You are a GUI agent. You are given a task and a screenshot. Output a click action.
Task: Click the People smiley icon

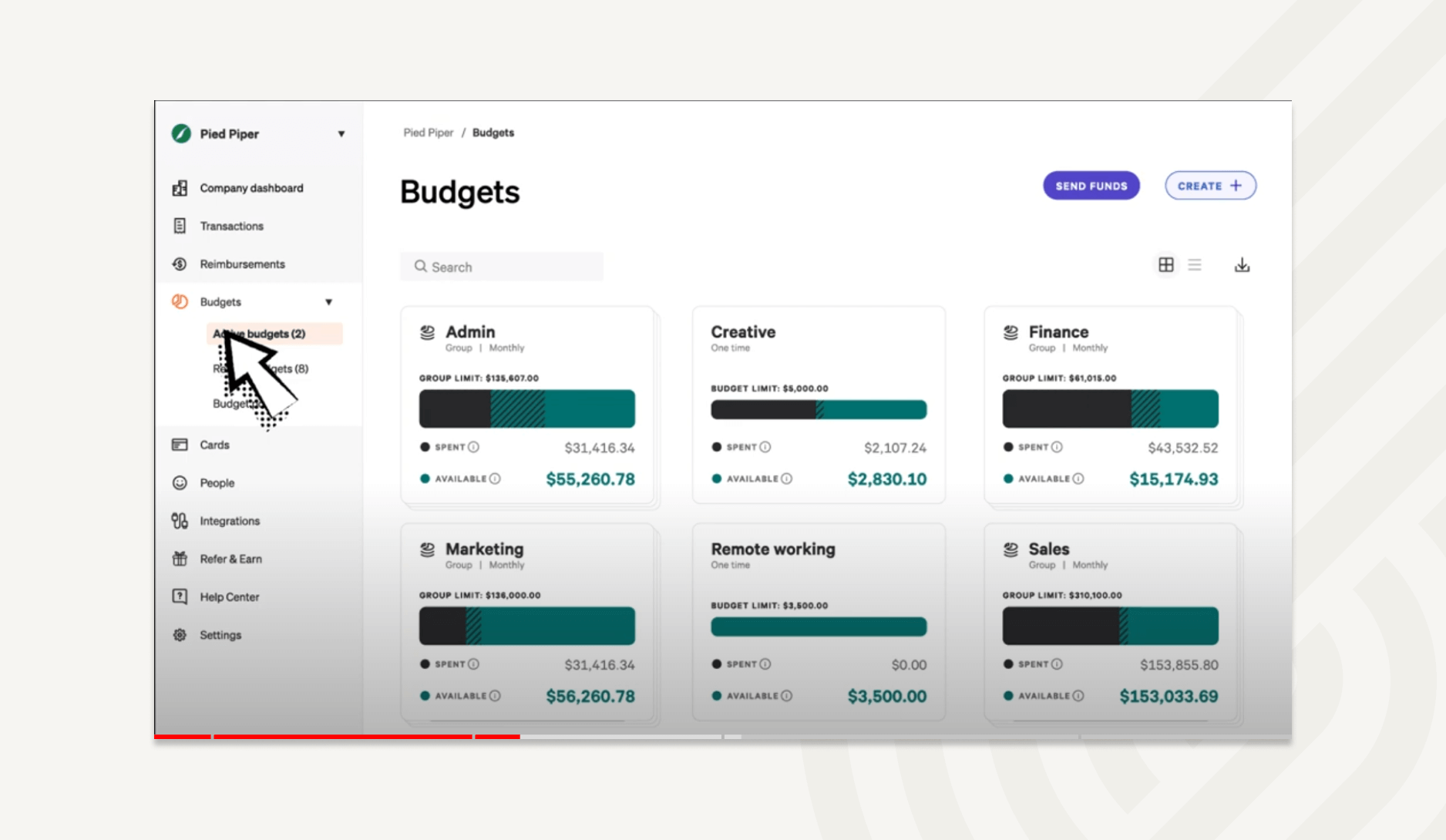[180, 482]
